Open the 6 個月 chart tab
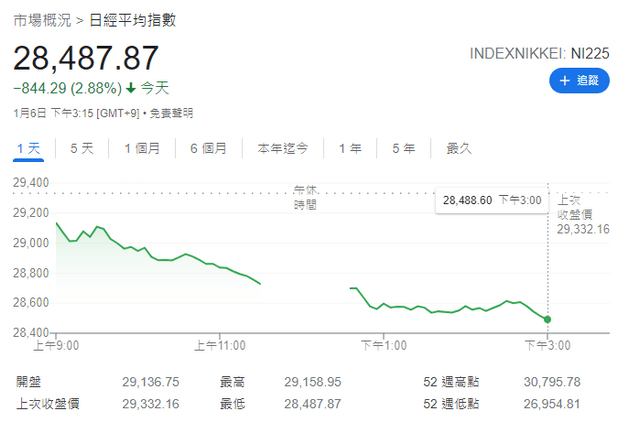The height and width of the screenshot is (422, 640). tap(208, 148)
